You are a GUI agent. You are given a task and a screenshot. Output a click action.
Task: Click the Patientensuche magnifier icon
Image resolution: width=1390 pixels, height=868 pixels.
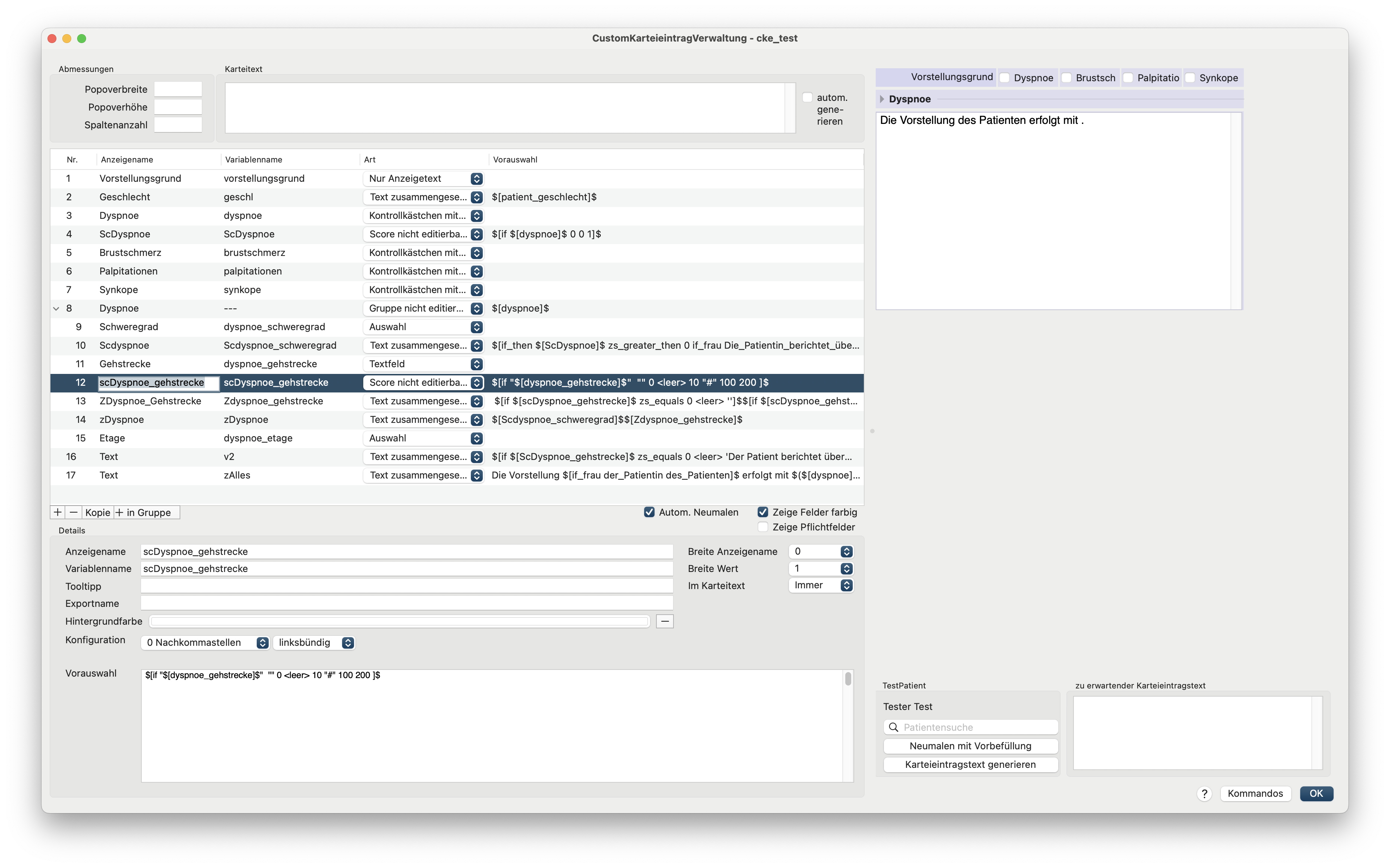(x=894, y=727)
